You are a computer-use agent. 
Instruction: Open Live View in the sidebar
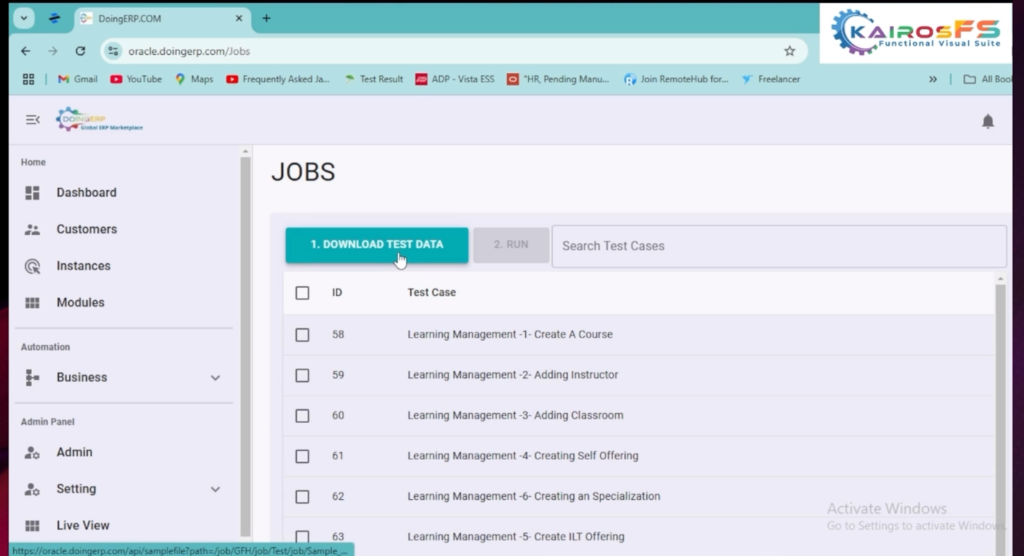tap(82, 526)
